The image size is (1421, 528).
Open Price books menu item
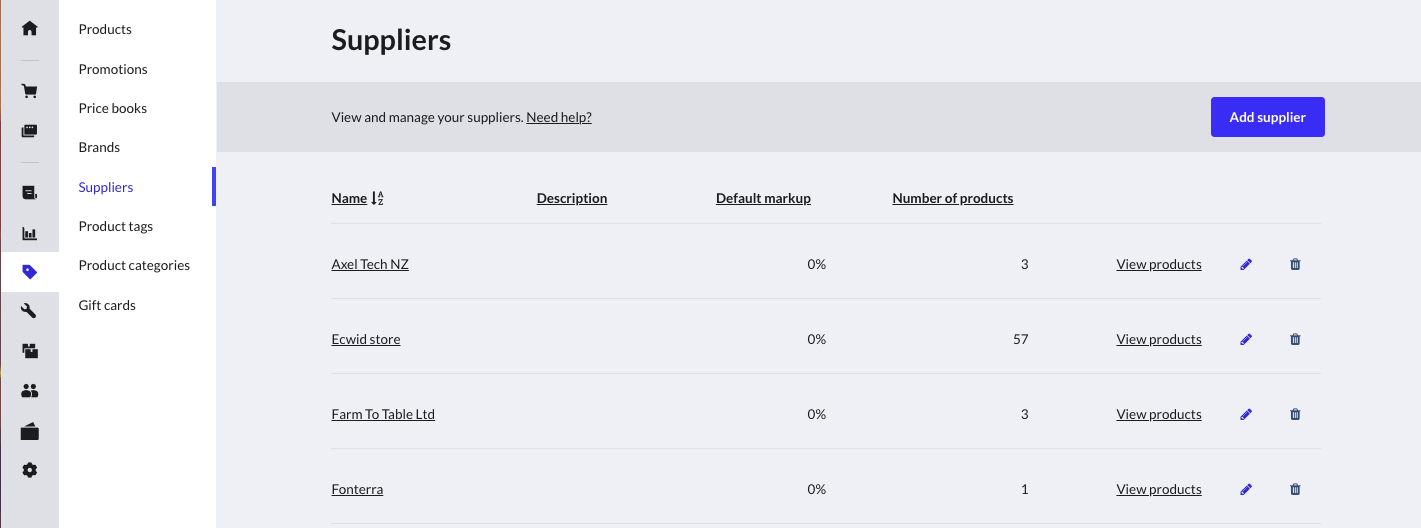(x=113, y=108)
